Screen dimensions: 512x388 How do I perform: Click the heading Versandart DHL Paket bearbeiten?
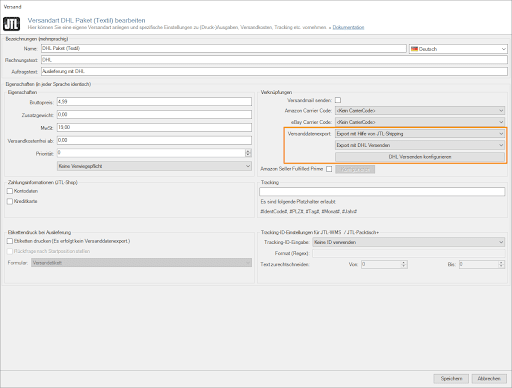coord(86,20)
